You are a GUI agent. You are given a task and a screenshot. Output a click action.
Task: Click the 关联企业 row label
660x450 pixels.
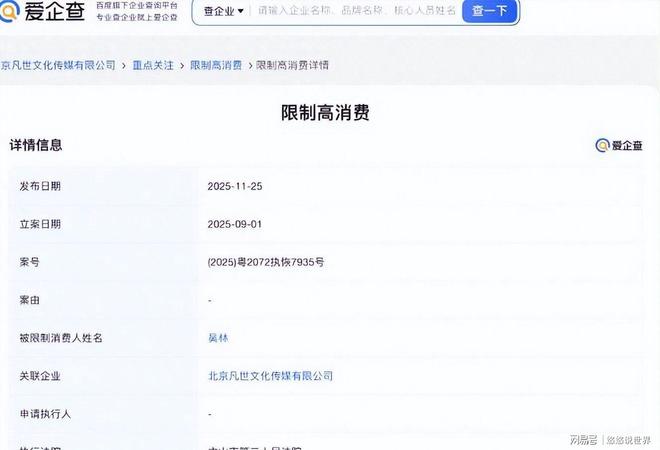40,375
